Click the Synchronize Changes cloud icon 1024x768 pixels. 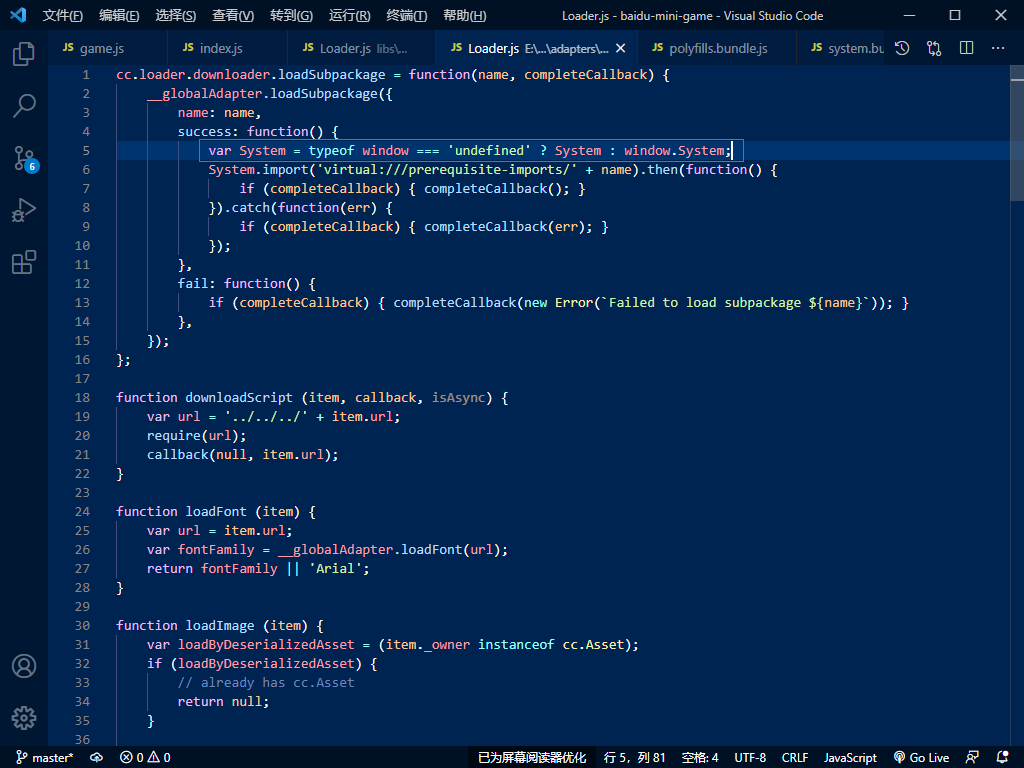pyautogui.click(x=97, y=758)
